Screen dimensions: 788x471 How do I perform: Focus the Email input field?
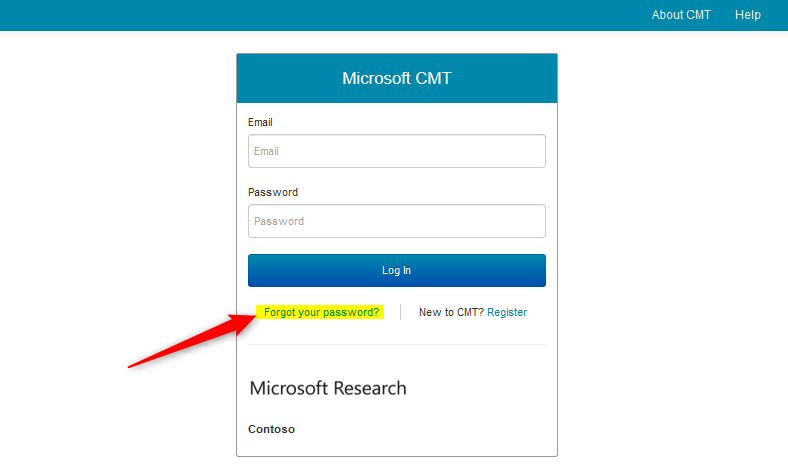[396, 151]
